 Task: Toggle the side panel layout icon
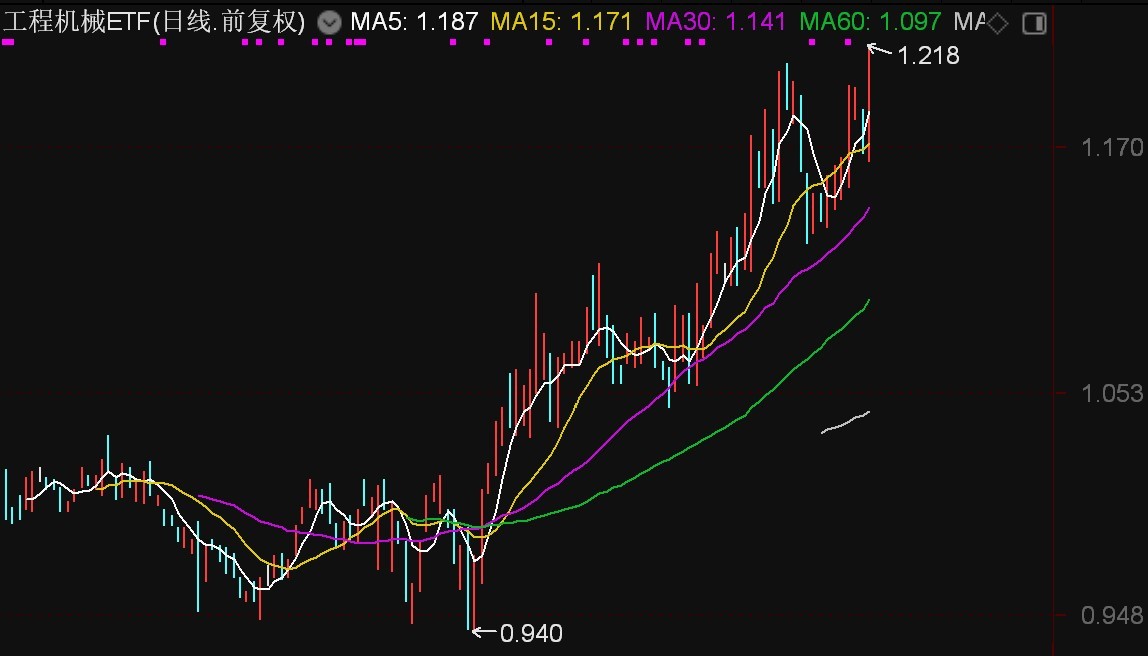(x=1034, y=22)
